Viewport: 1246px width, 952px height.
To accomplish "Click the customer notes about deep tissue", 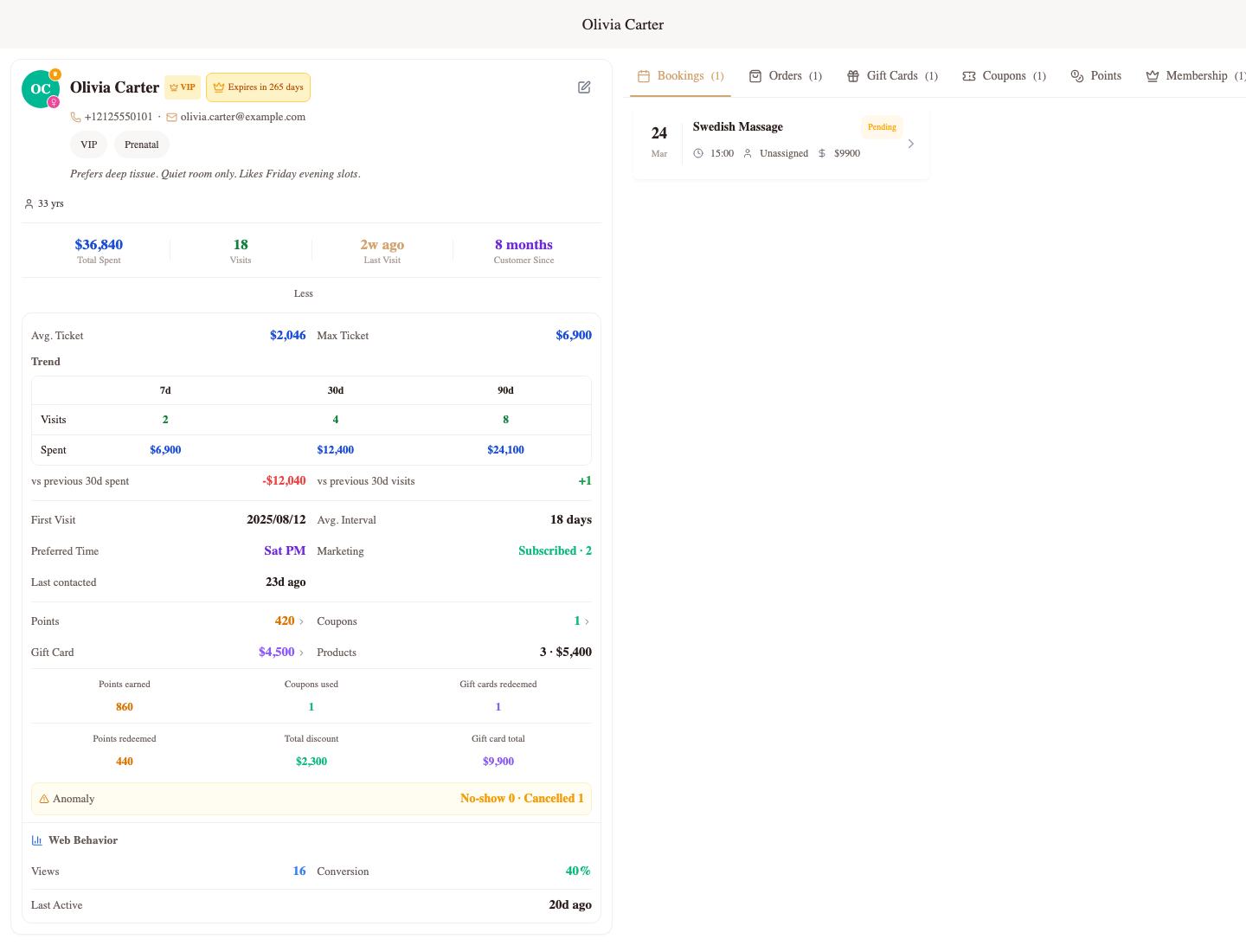I will click(x=215, y=174).
